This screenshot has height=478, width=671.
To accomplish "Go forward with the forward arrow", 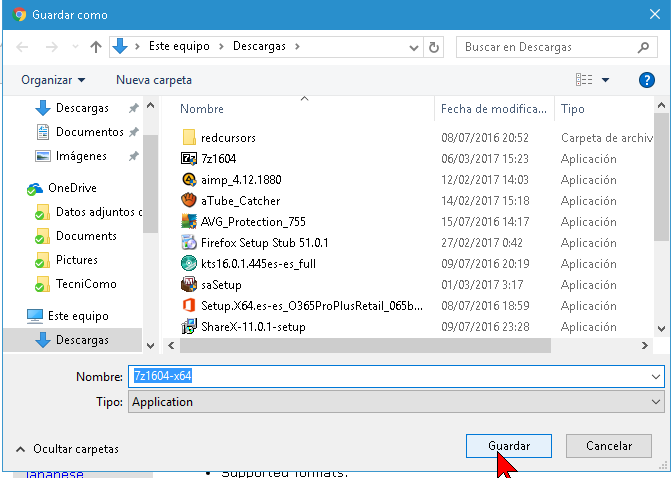I will click(52, 47).
